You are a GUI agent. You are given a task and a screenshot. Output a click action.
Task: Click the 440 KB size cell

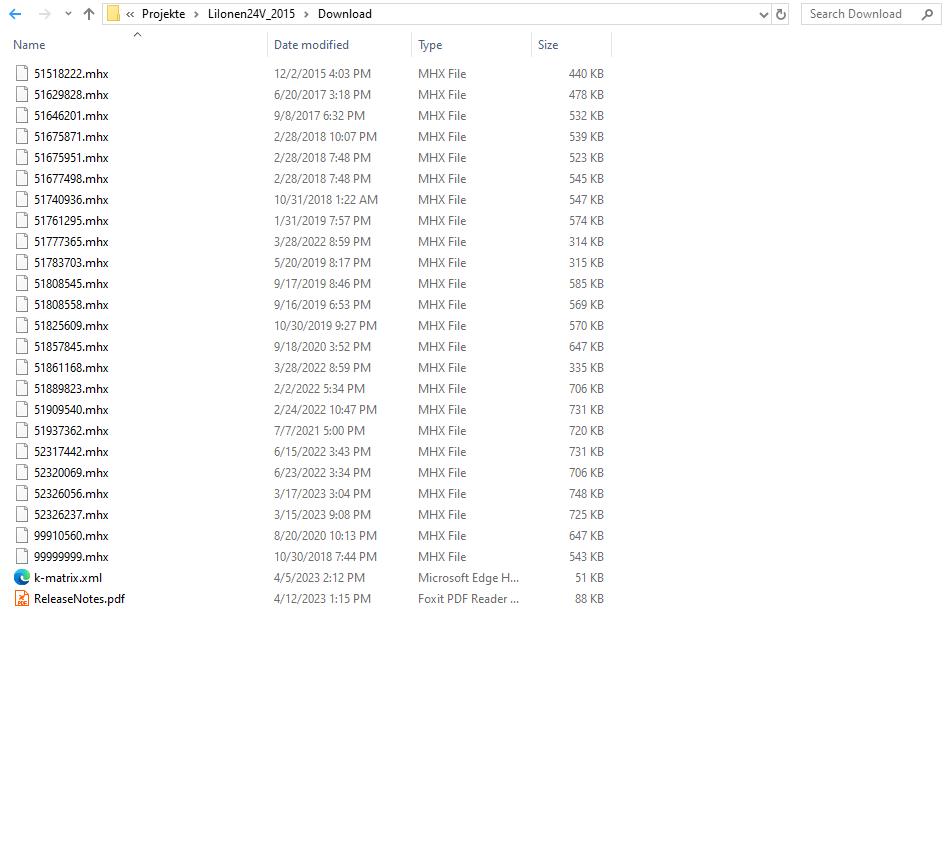point(586,74)
